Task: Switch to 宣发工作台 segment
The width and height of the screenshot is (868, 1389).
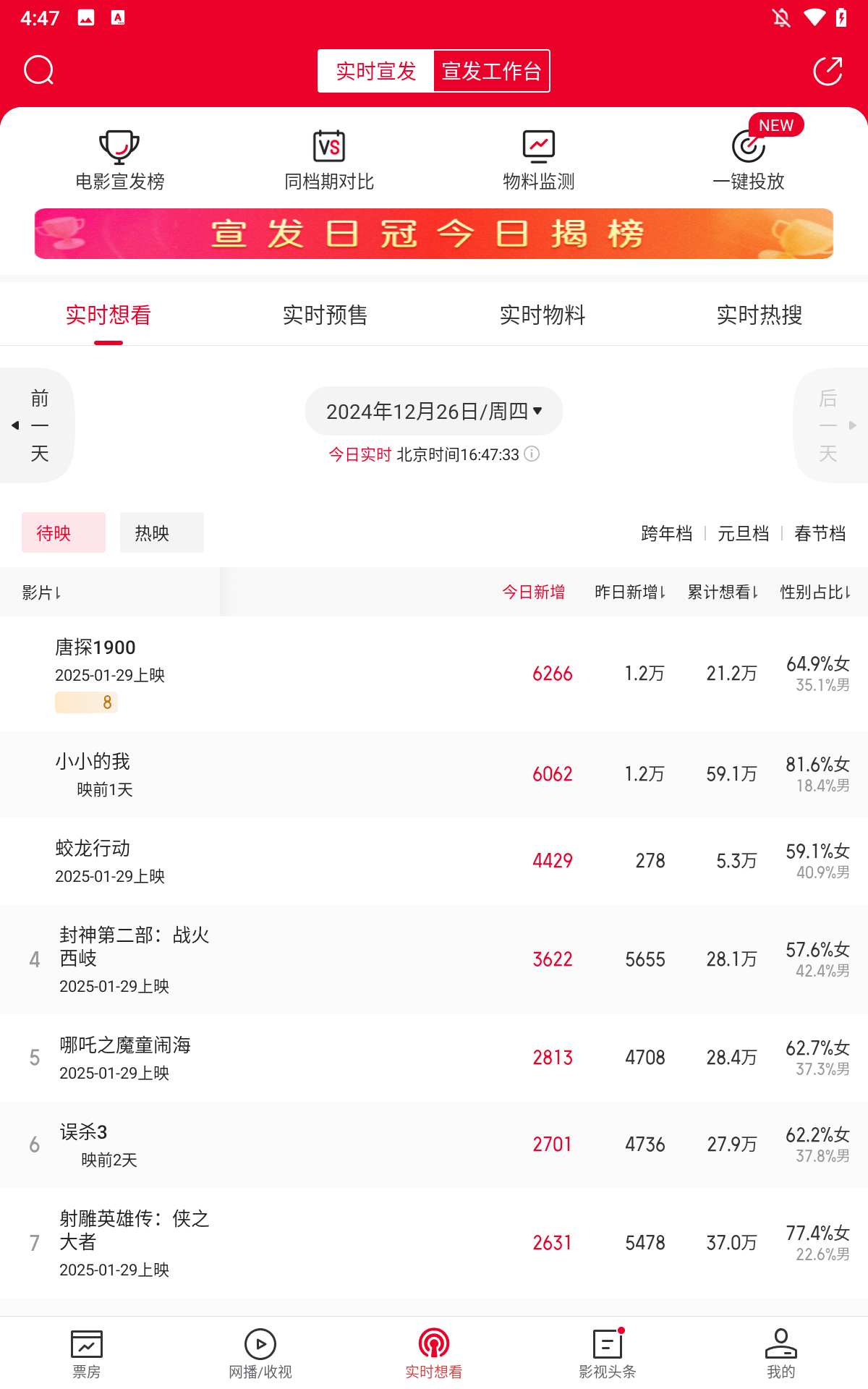Action: pos(491,71)
